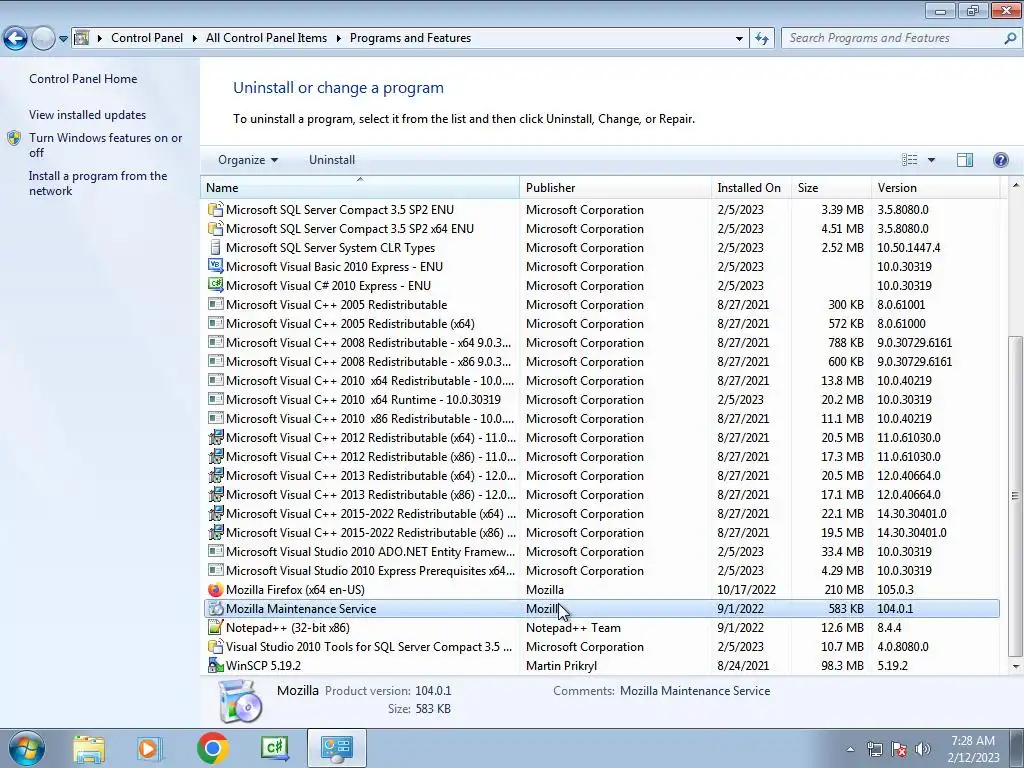This screenshot has width=1024, height=768.
Task: Open Control Panel Home link
Action: click(83, 79)
